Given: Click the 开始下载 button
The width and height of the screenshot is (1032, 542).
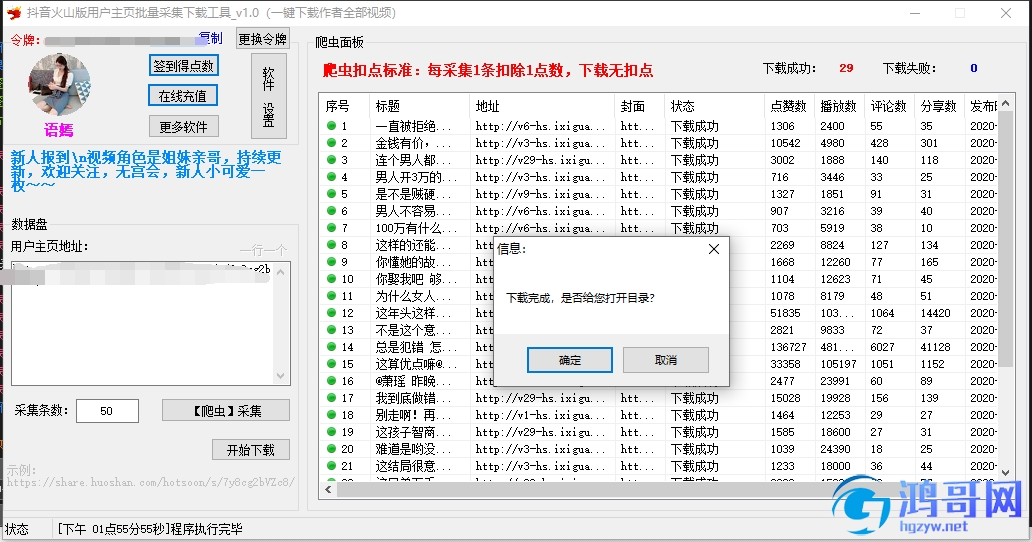Looking at the screenshot, I should pyautogui.click(x=251, y=450).
